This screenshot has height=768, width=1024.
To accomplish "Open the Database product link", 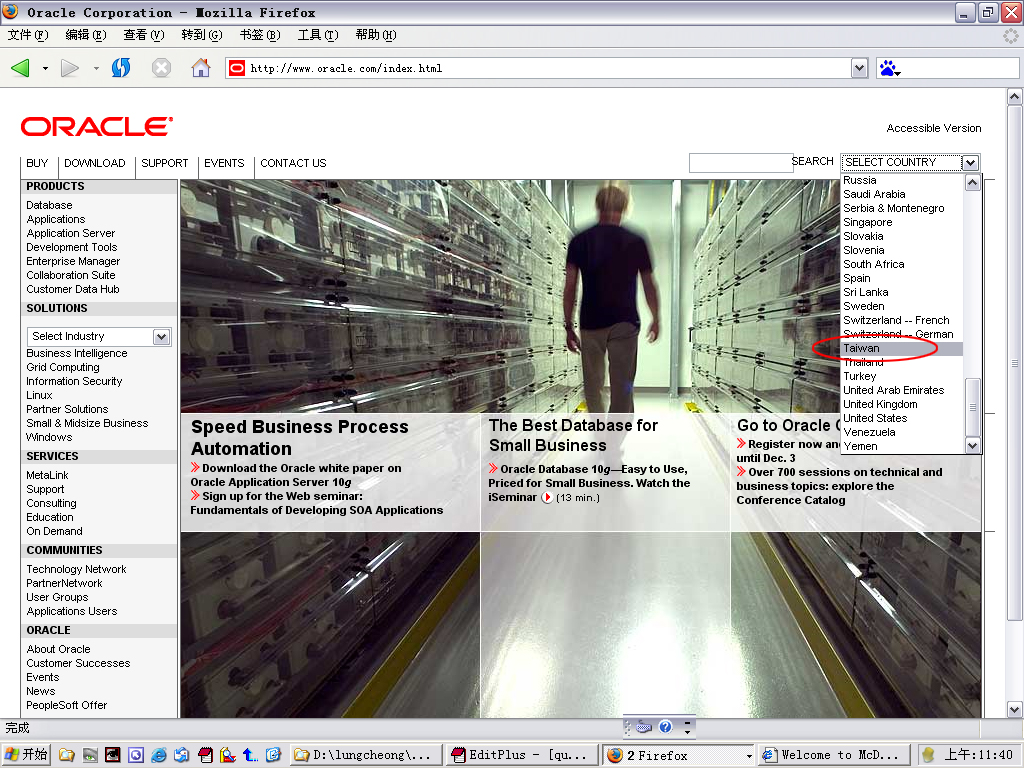I will tap(49, 205).
